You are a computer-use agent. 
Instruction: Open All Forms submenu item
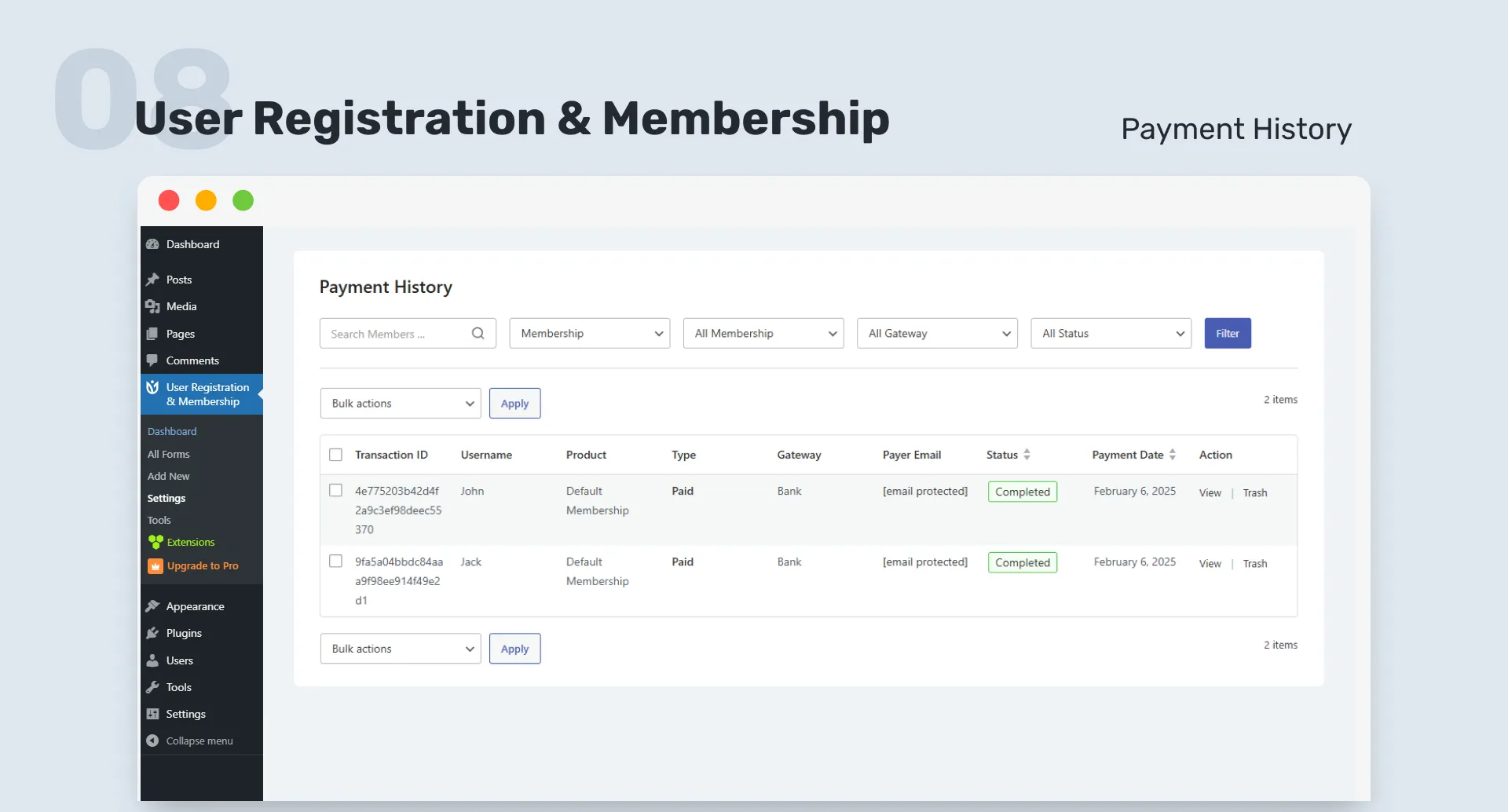pos(169,454)
